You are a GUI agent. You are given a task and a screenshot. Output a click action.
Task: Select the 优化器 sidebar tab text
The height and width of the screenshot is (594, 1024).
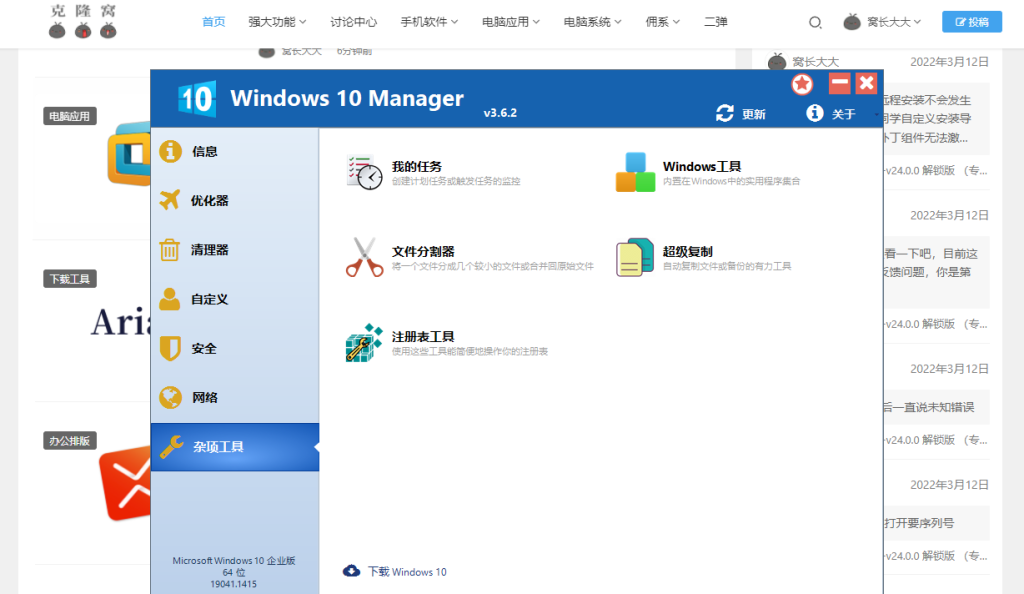point(210,200)
